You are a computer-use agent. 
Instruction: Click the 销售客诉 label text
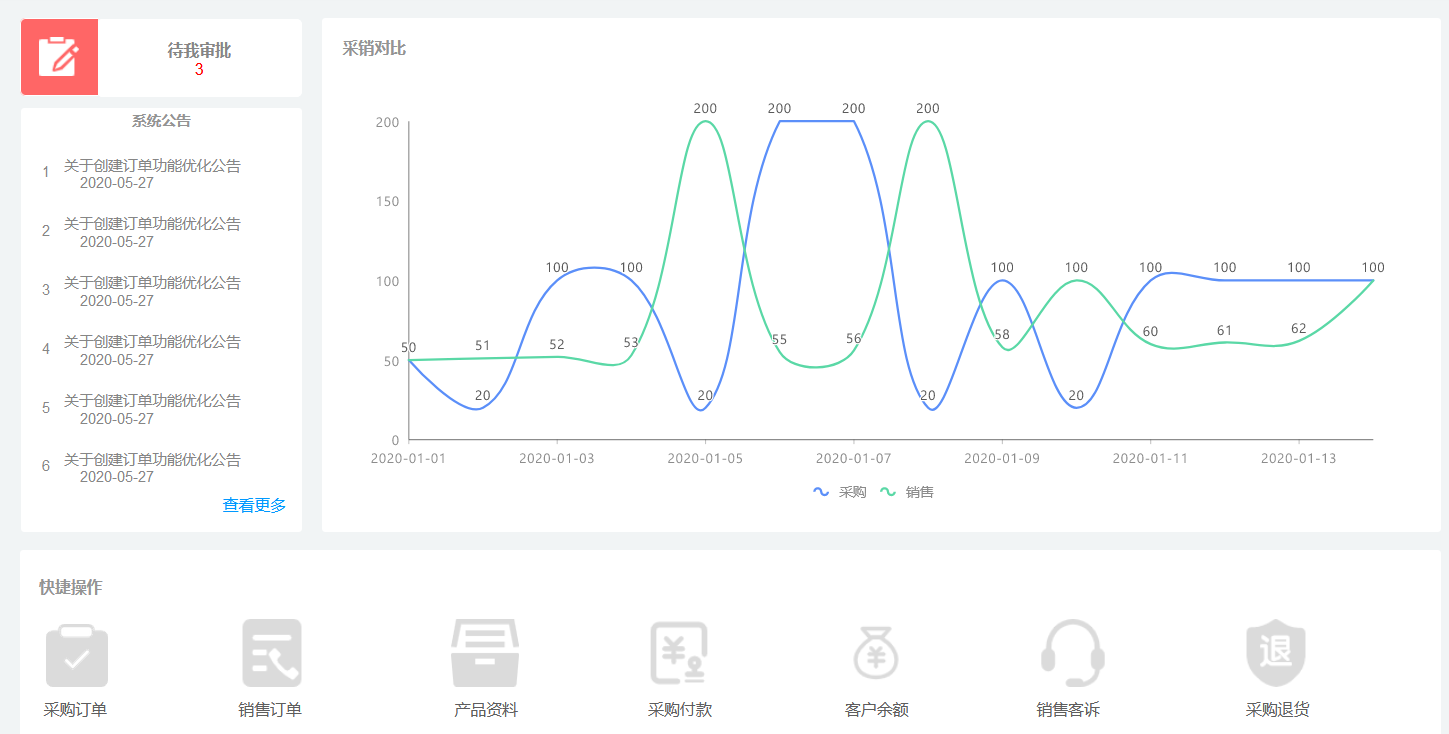click(1068, 710)
